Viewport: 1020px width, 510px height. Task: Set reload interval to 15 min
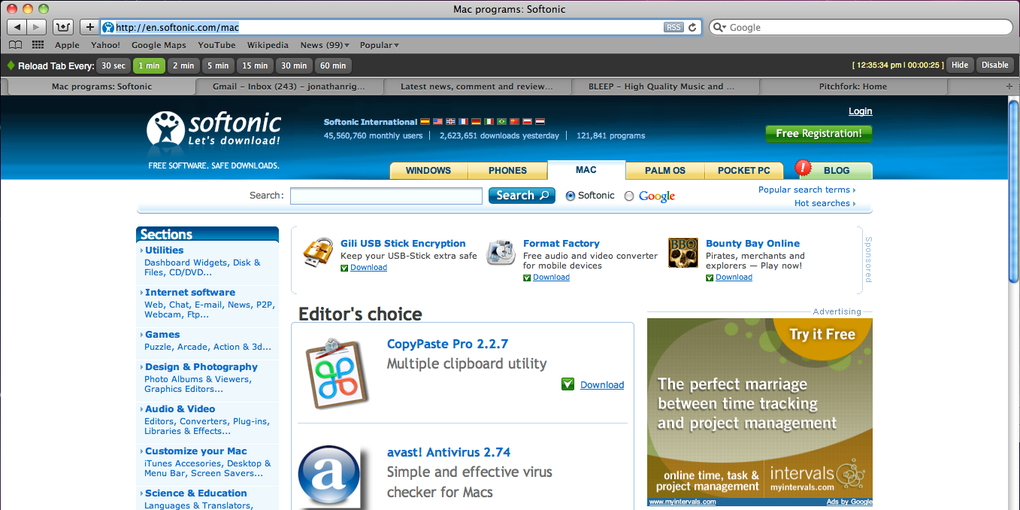coord(254,65)
